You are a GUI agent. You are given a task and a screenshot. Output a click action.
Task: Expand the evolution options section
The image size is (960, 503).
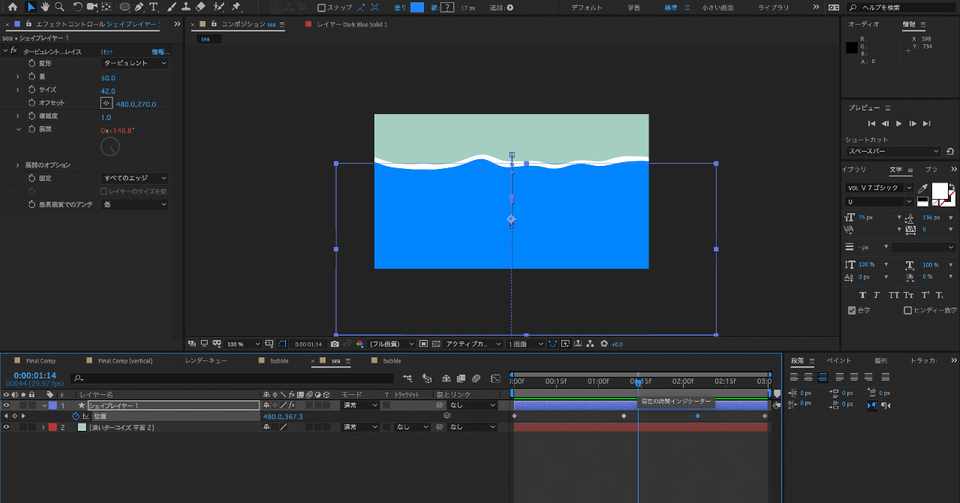pos(17,165)
